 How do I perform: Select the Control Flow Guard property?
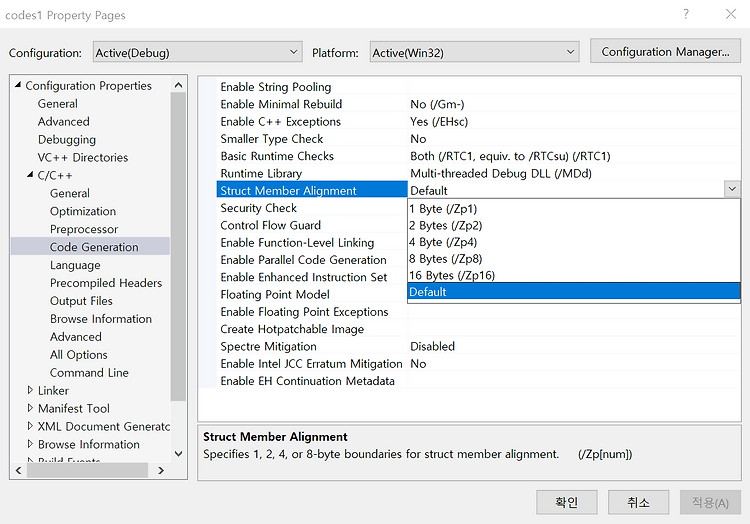[270, 225]
